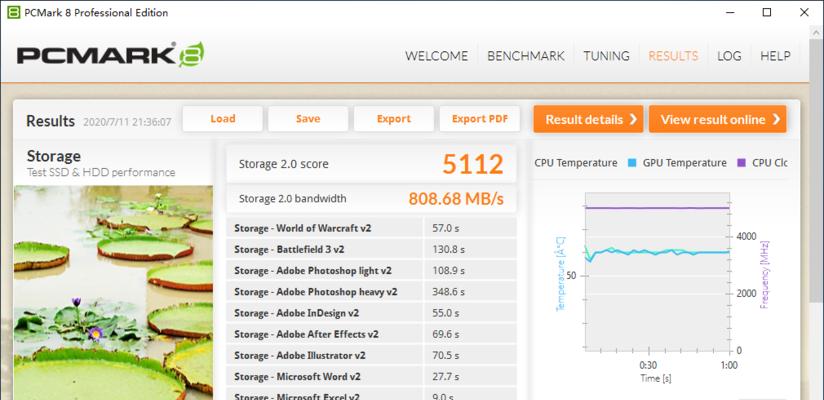Click the blue GPU Temperature legend swatch
Viewport: 824px width, 400px height.
[632, 163]
